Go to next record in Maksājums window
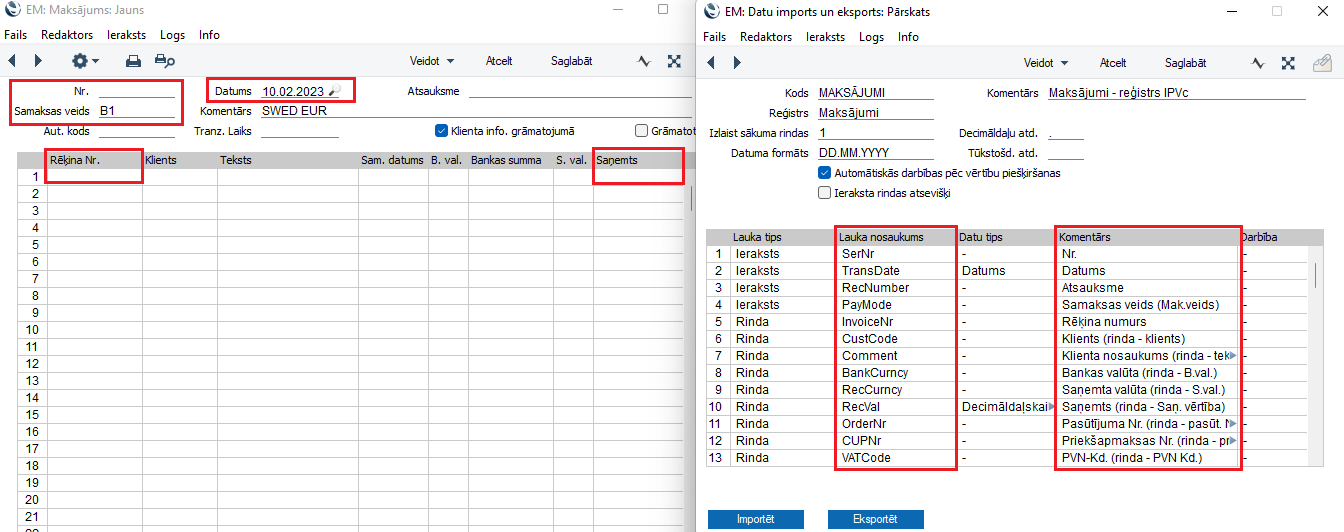The height and width of the screenshot is (532, 1344). 38,61
